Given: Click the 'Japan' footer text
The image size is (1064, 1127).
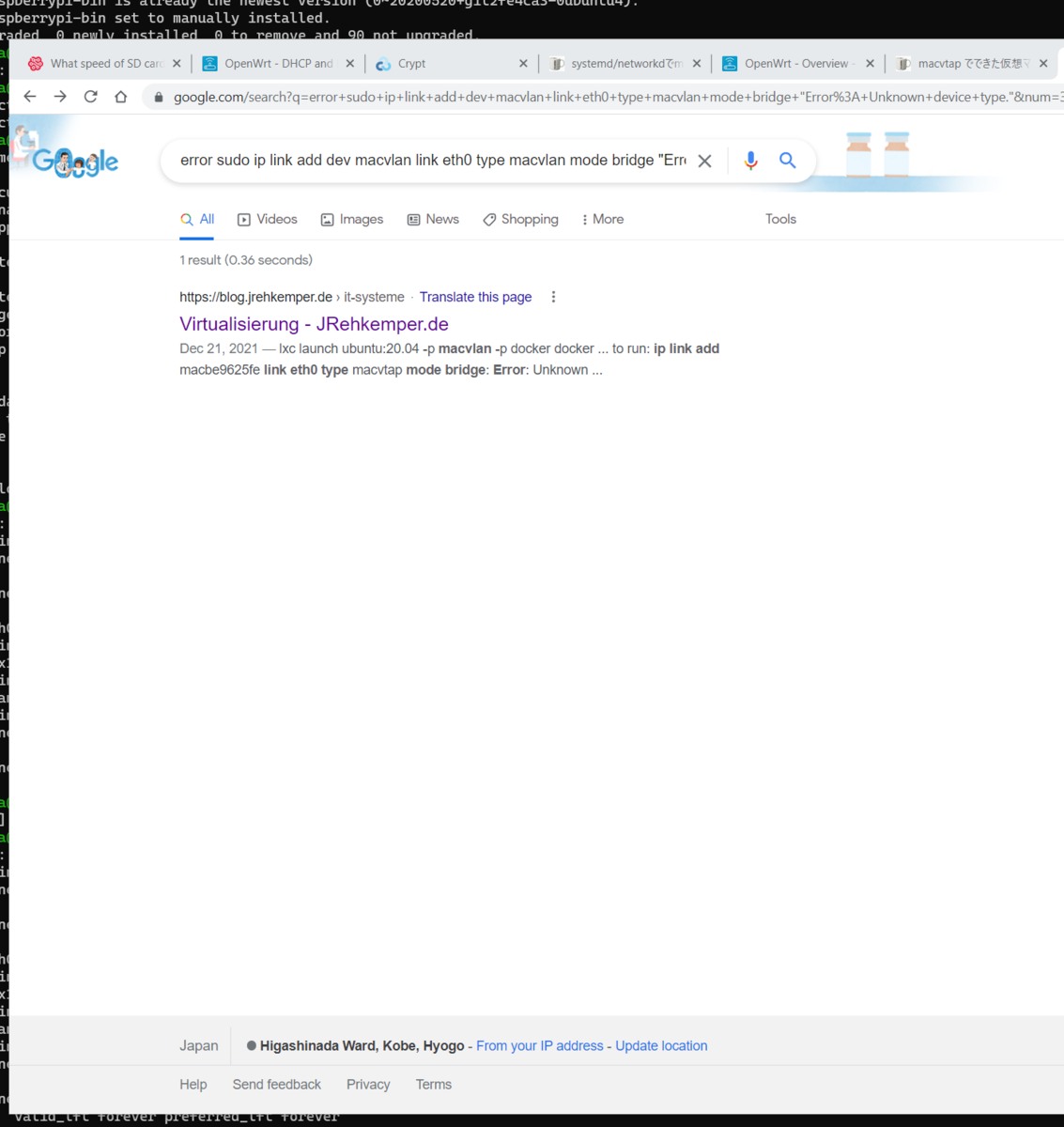Looking at the screenshot, I should 199,1045.
